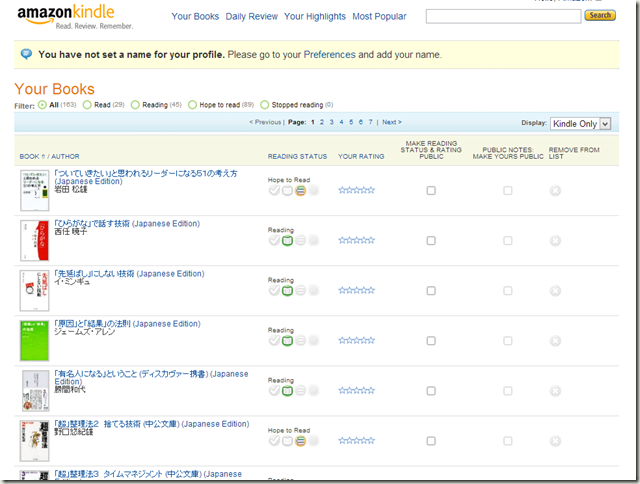Viewport: 640px width, 484px height.
Task: Set 「有名人になる」ということ to Hope to Read icon
Action: click(300, 391)
